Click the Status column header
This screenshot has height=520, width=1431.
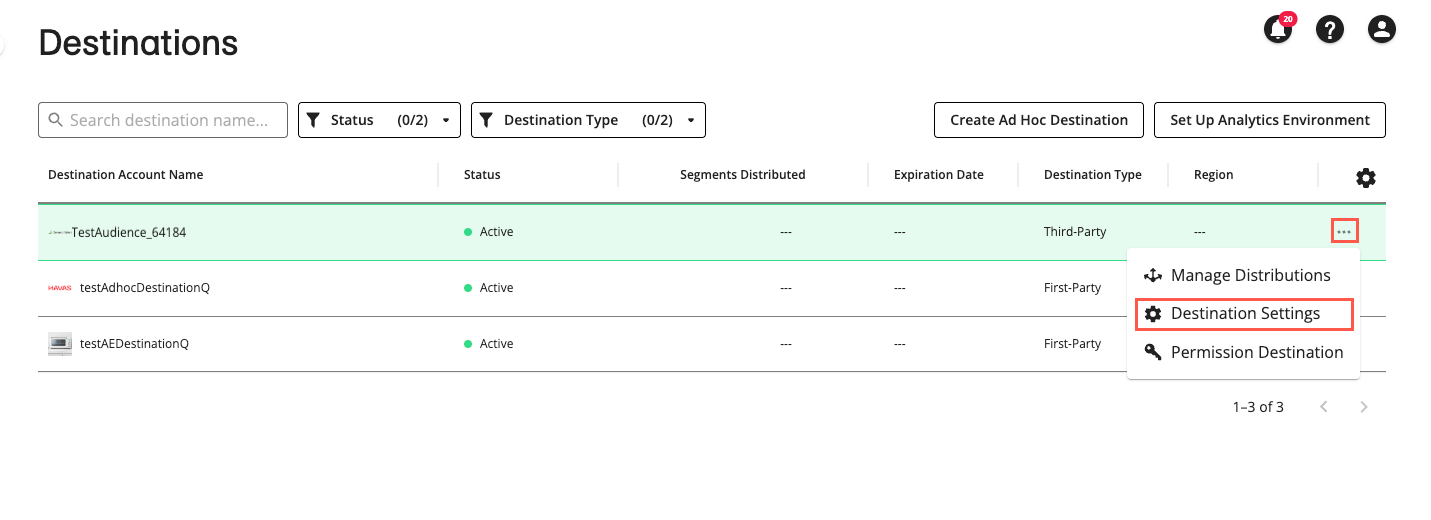pyautogui.click(x=482, y=175)
